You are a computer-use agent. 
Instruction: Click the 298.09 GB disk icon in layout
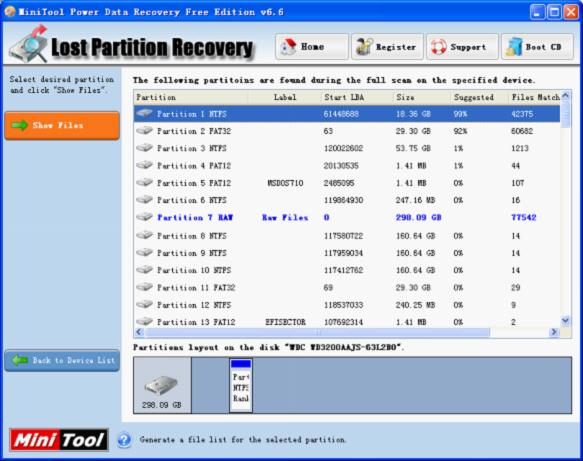[161, 385]
